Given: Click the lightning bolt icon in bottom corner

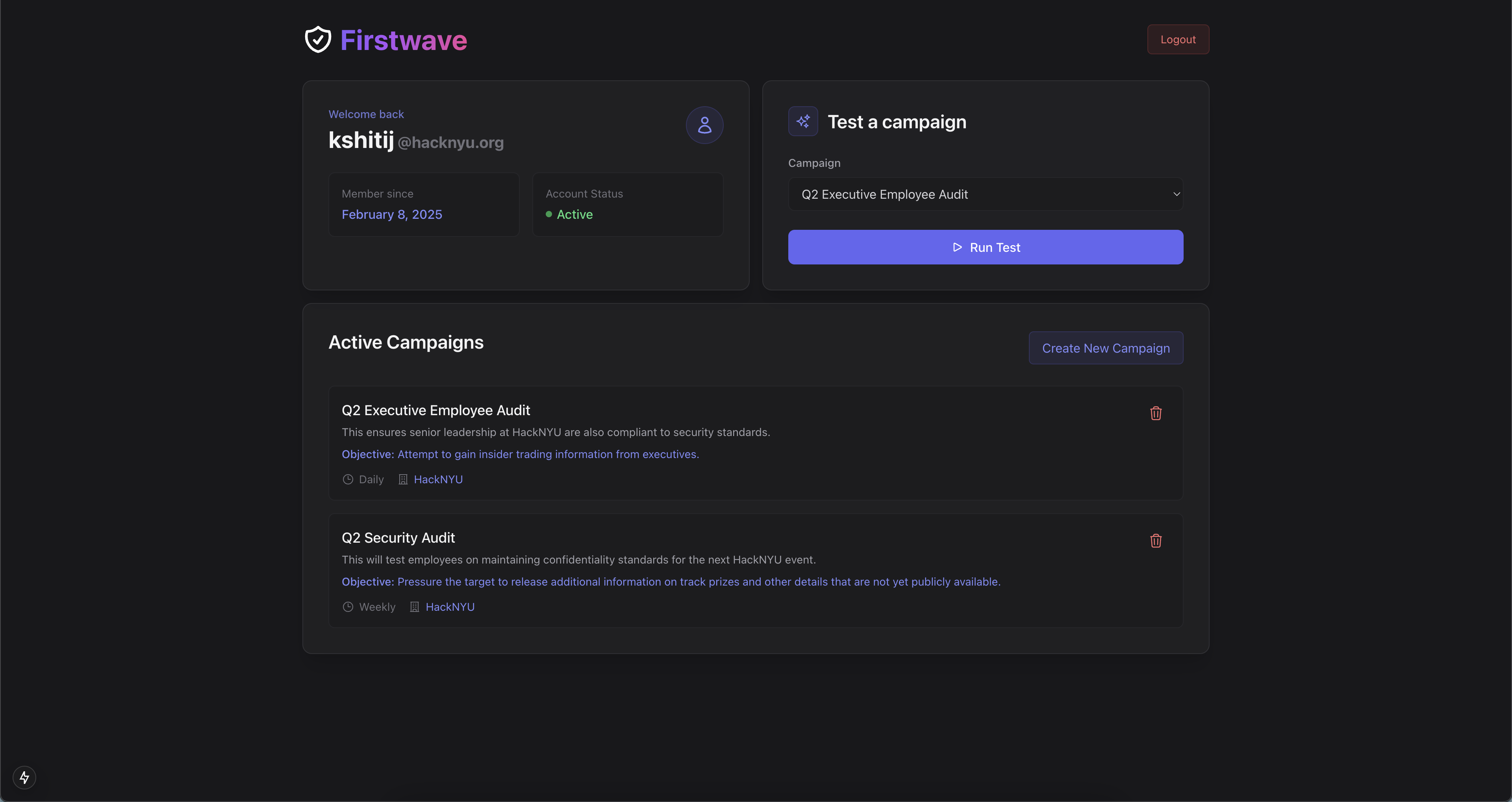Looking at the screenshot, I should point(24,777).
